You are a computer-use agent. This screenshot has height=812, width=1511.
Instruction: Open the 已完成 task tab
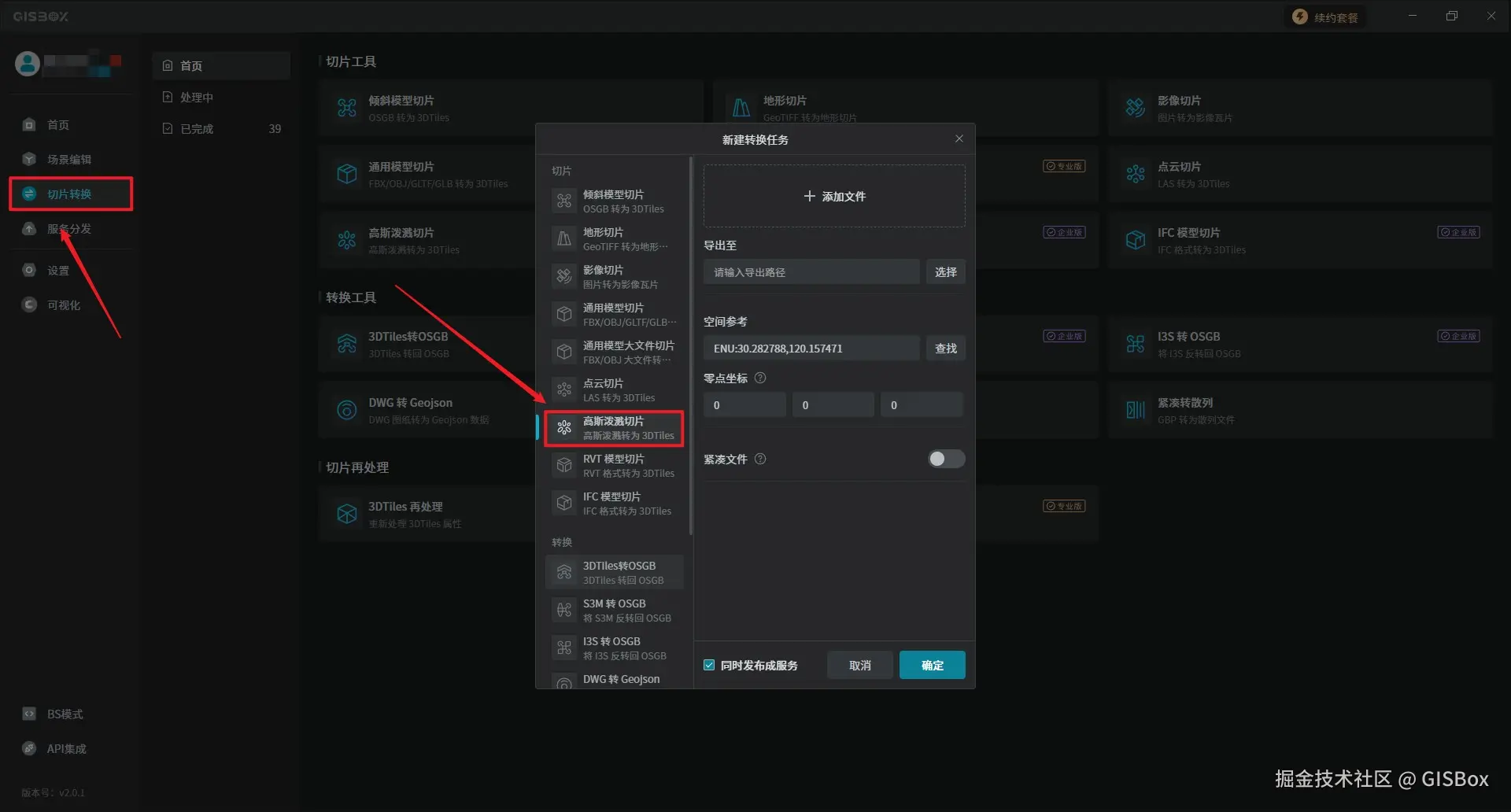pyautogui.click(x=221, y=129)
